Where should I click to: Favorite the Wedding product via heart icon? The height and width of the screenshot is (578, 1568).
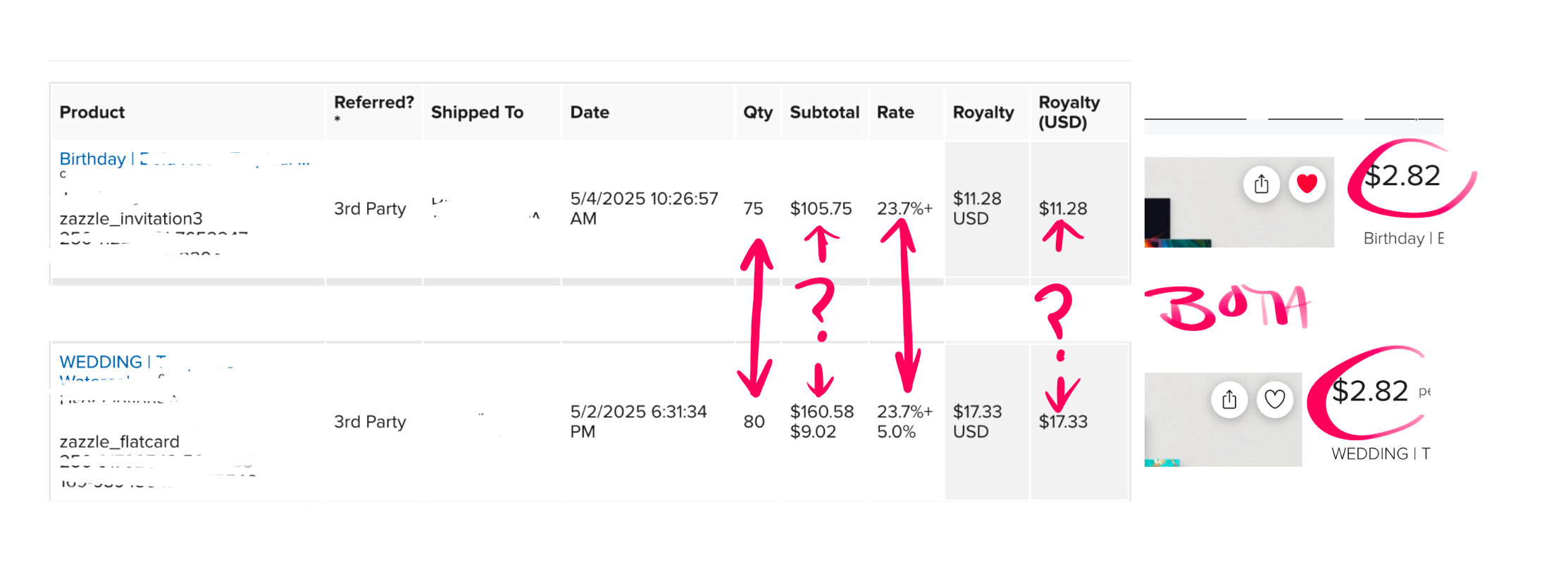[x=1274, y=400]
